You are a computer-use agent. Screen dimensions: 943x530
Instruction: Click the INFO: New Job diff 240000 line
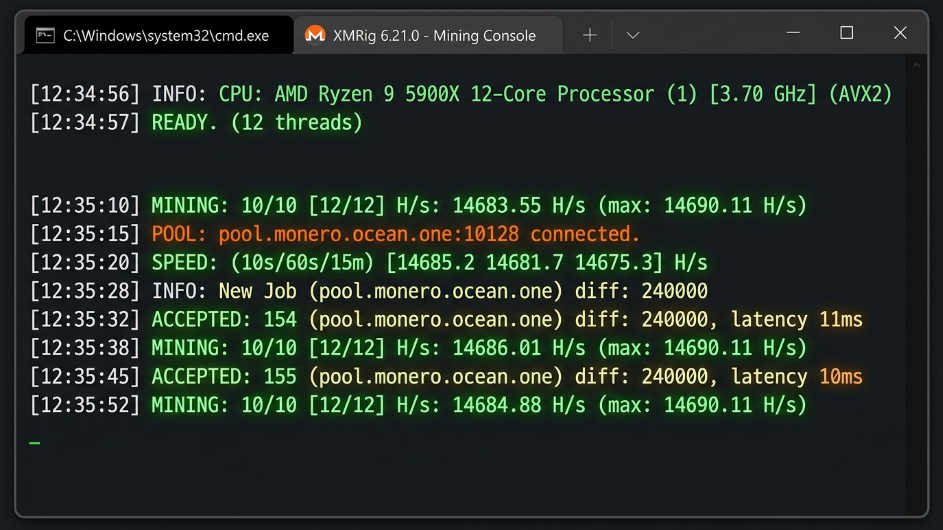point(368,291)
